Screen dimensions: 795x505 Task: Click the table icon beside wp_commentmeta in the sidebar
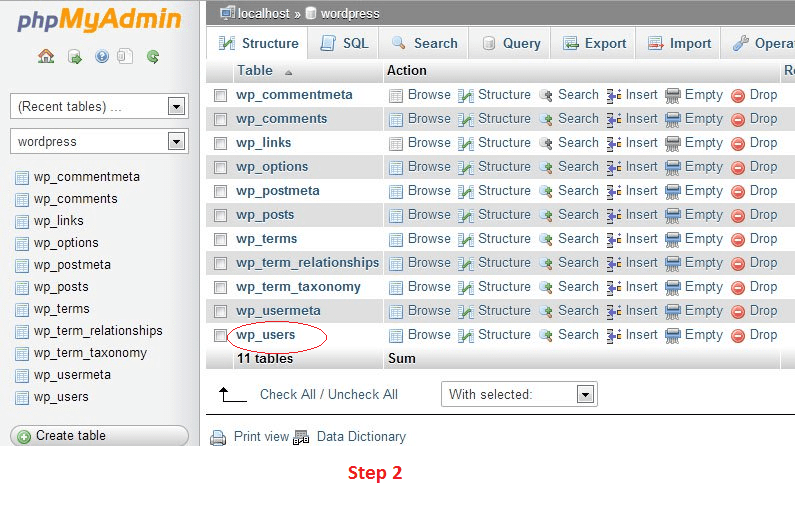pyautogui.click(x=22, y=177)
